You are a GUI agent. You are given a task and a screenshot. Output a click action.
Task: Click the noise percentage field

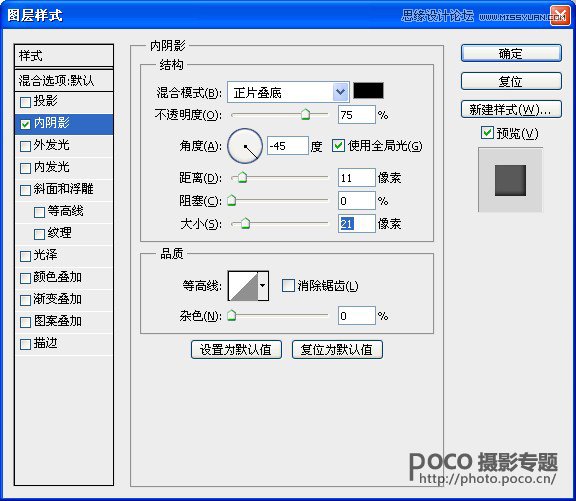[356, 316]
